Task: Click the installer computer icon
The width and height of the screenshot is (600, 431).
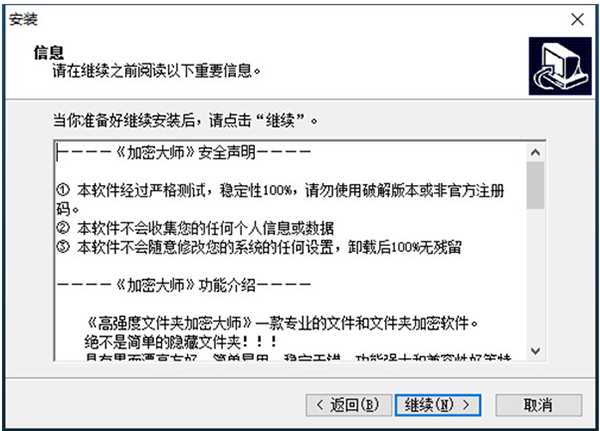Action: 560,66
